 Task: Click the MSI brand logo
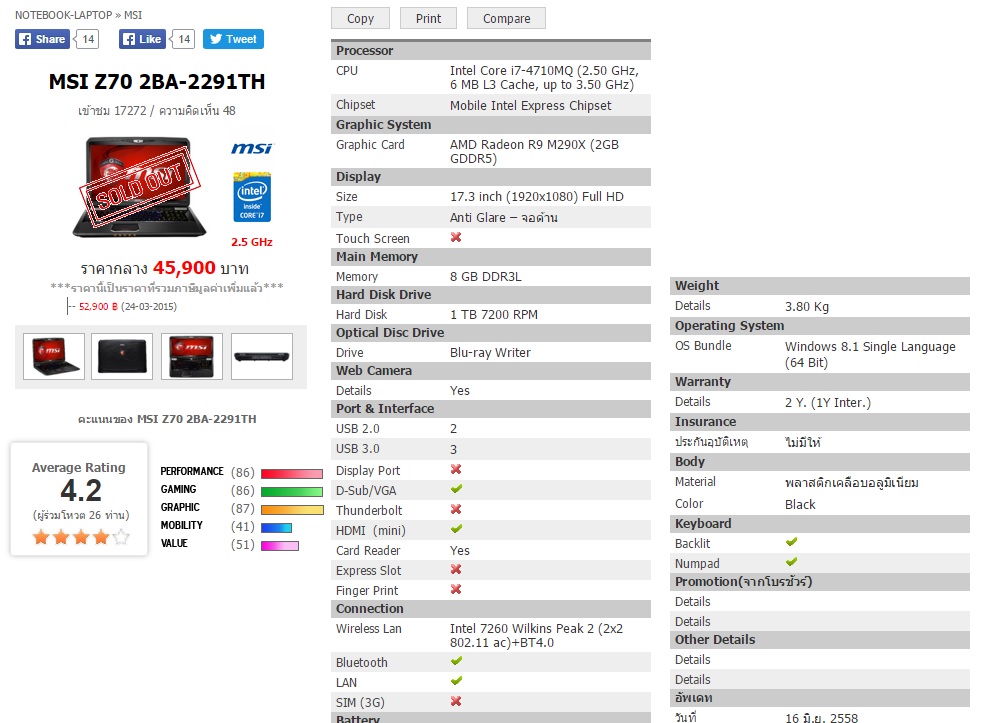click(252, 148)
